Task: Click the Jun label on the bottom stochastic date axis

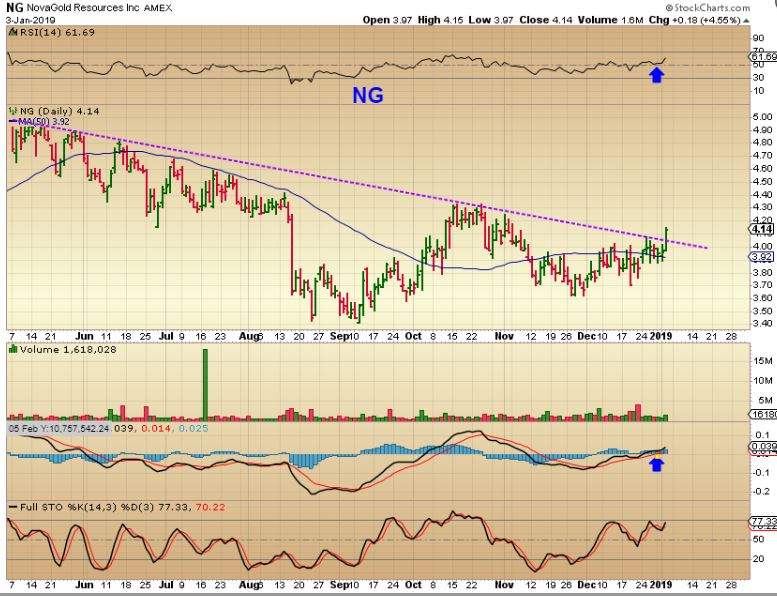Action: [84, 585]
